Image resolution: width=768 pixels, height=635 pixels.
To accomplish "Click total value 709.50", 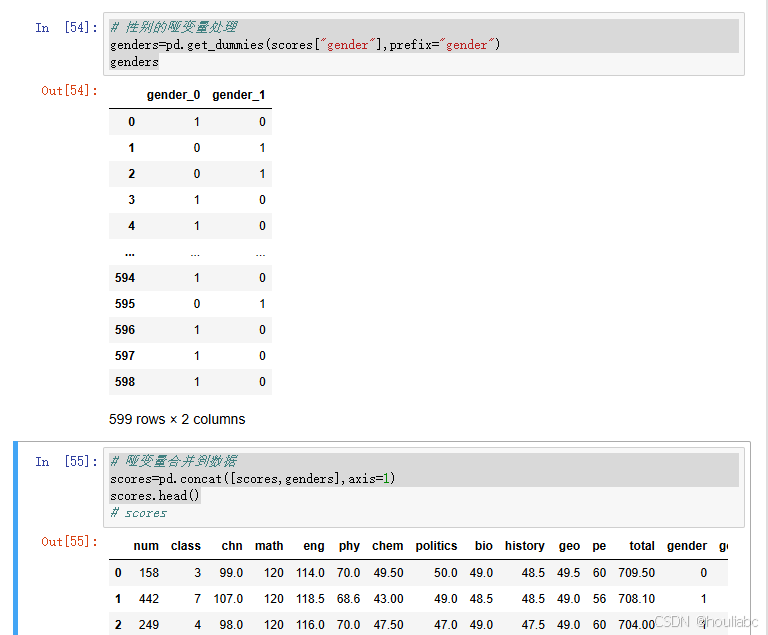I will [x=636, y=572].
